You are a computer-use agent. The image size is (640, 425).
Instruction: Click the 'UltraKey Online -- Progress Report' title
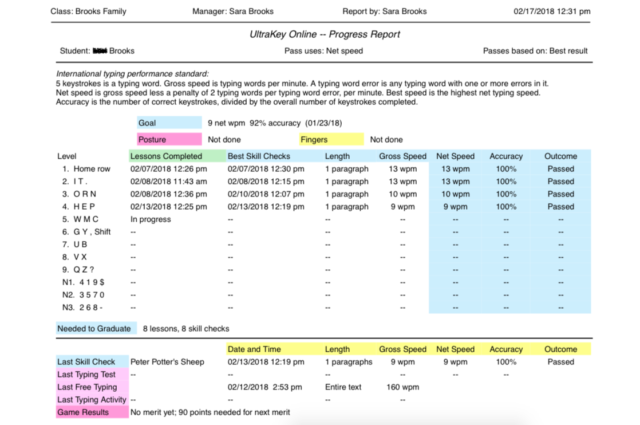pyautogui.click(x=324, y=34)
